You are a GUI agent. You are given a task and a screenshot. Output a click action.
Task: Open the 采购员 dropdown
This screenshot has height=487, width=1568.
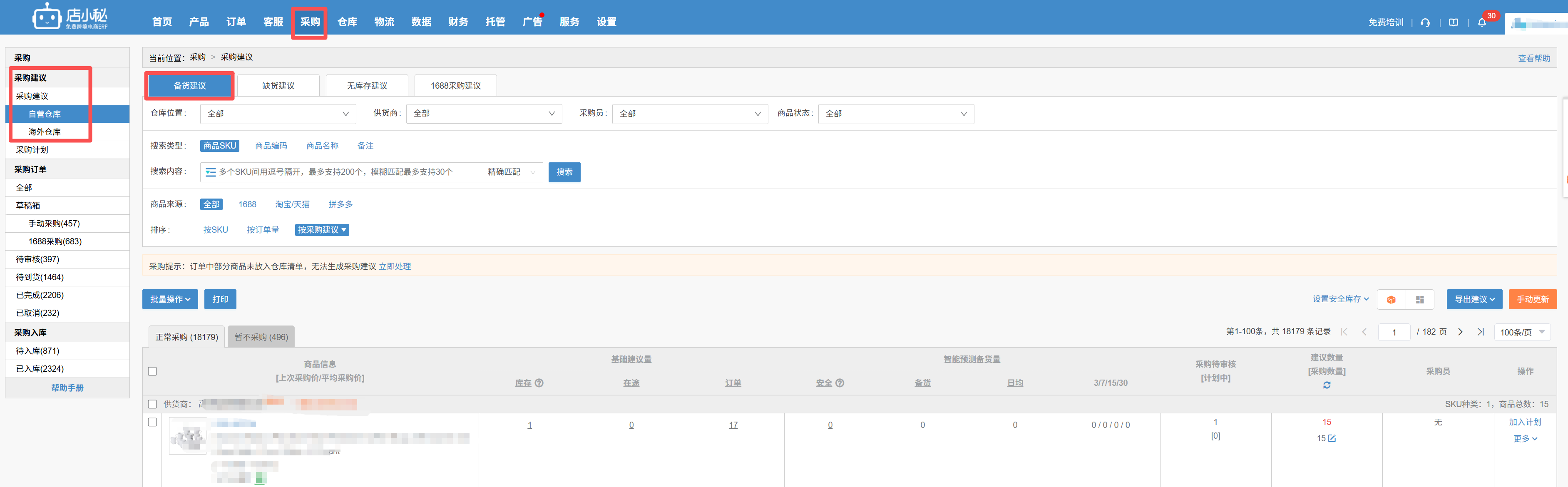point(690,114)
